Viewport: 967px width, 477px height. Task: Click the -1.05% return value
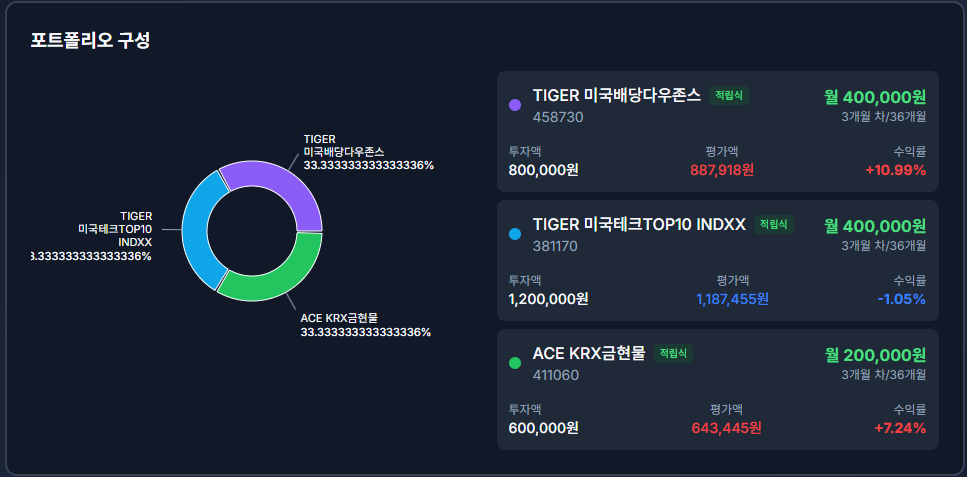tap(901, 298)
